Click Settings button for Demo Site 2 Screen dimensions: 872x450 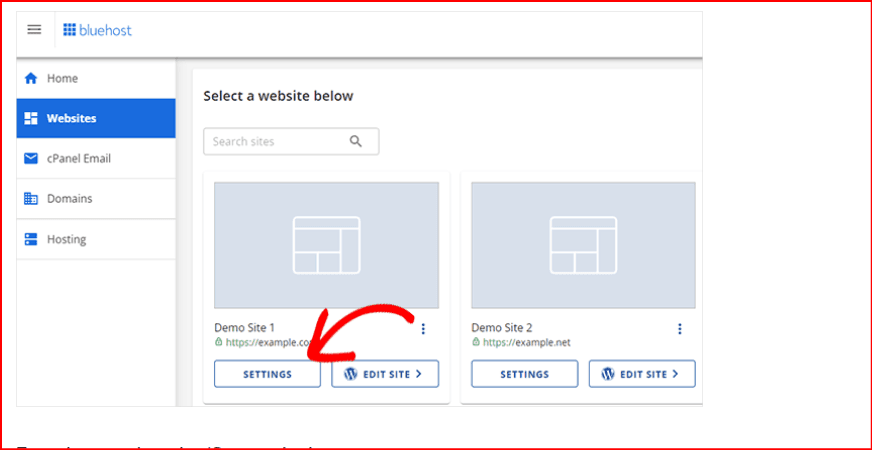tap(524, 374)
